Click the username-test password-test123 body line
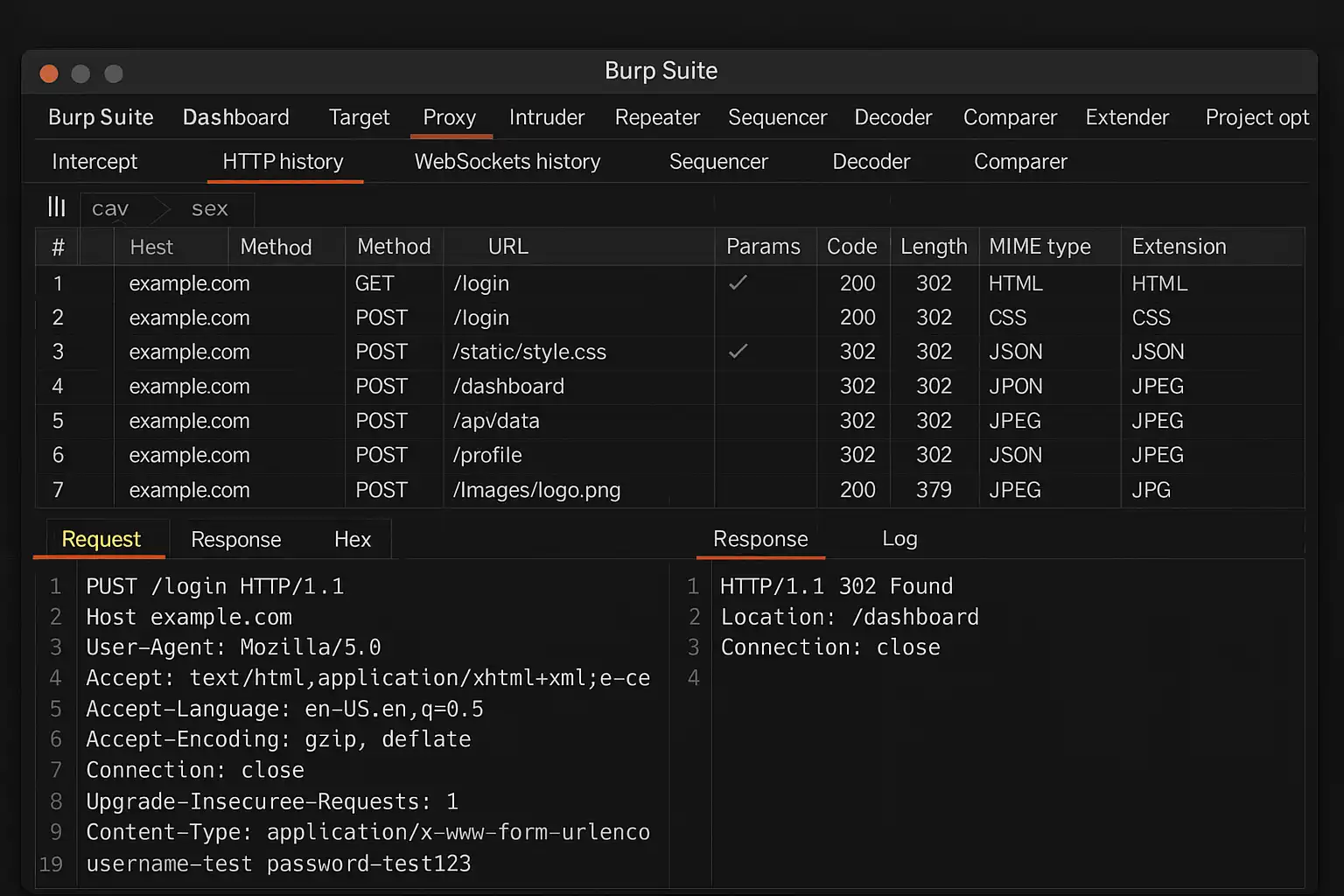The image size is (1344, 896). tap(278, 864)
